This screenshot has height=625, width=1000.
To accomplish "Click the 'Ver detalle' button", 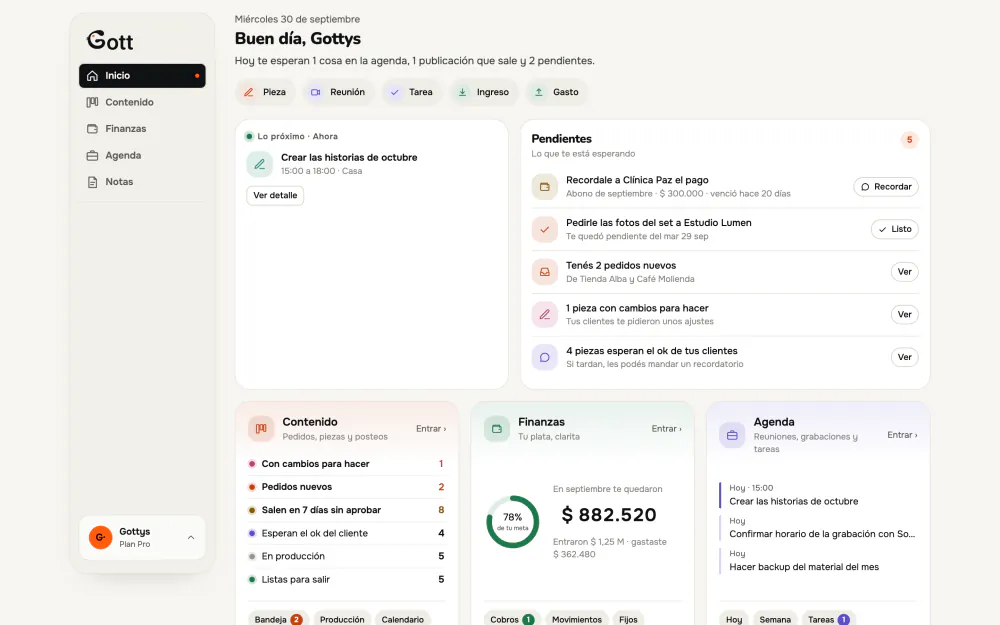I will click(276, 195).
